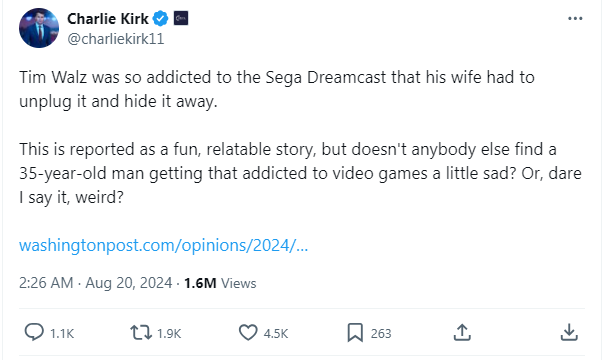The width and height of the screenshot is (610, 360).
Task: Click the download arrow icon
Action: click(569, 333)
